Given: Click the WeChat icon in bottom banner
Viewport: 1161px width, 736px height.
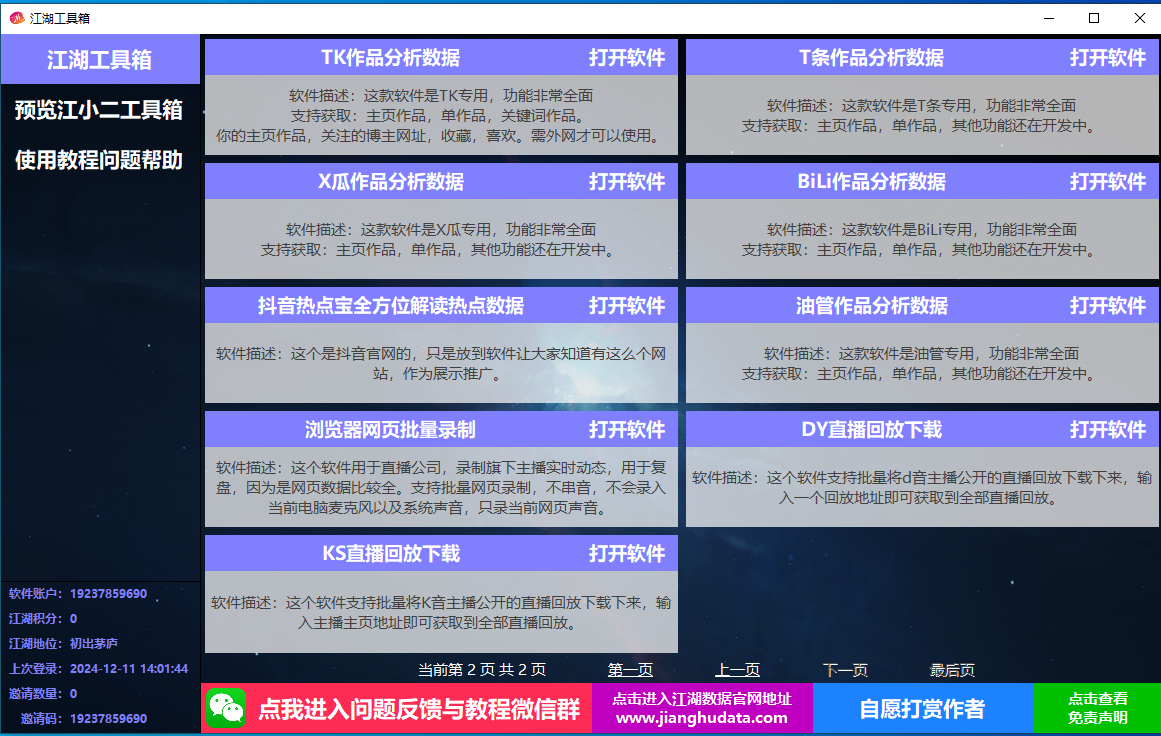Looking at the screenshot, I should point(227,709).
